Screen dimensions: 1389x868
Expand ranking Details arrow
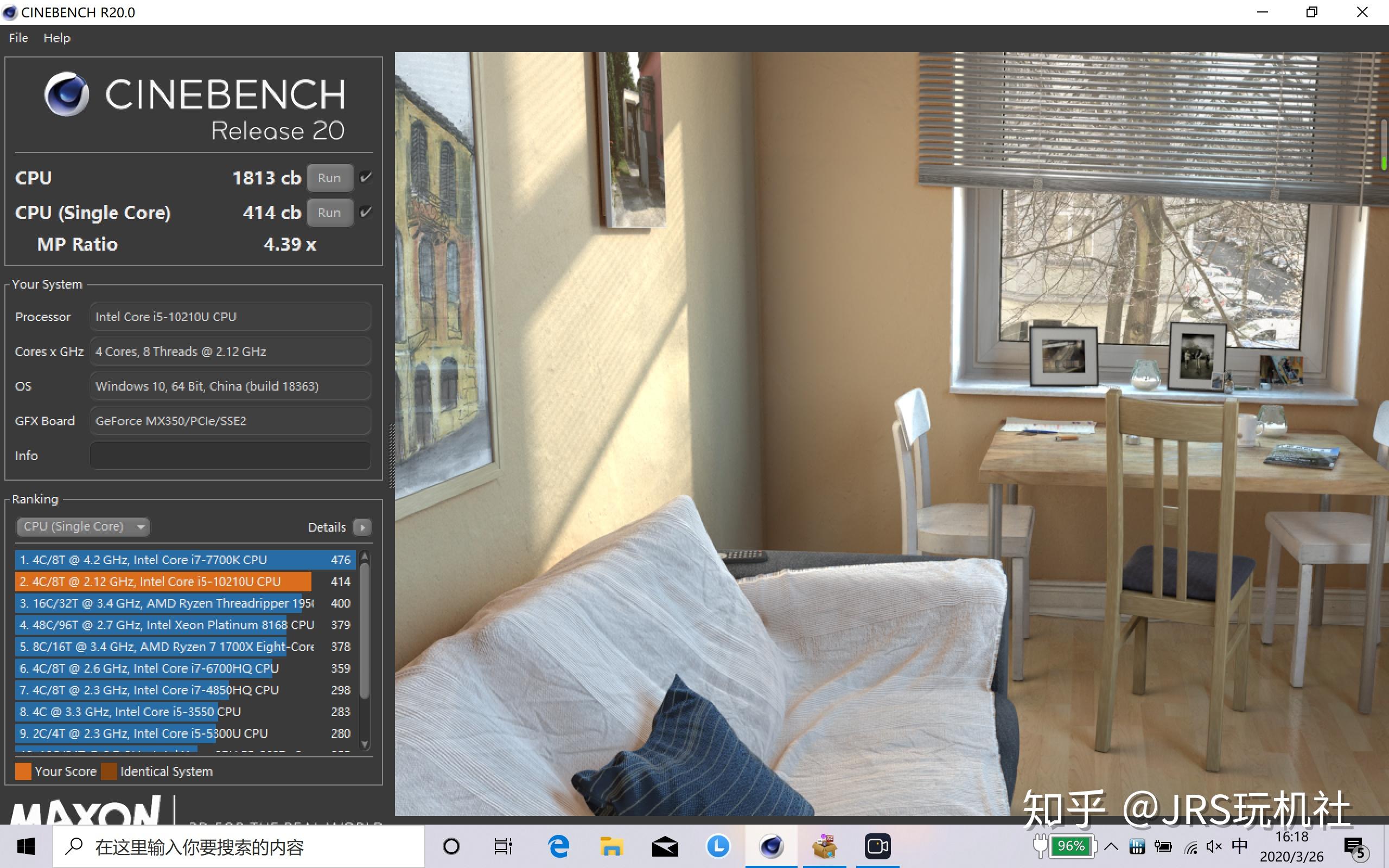[362, 527]
